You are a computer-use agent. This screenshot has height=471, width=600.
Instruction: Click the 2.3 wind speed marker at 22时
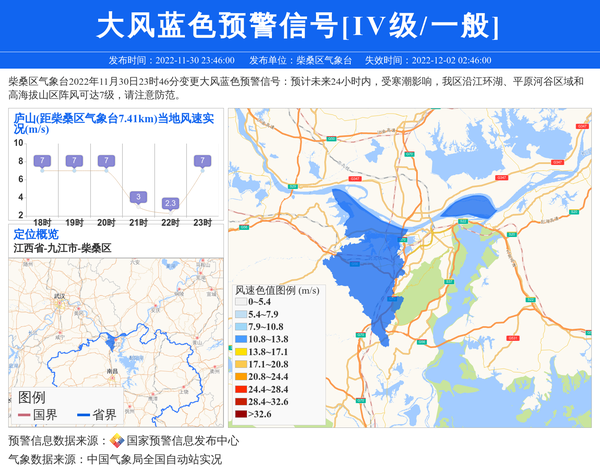(x=171, y=203)
